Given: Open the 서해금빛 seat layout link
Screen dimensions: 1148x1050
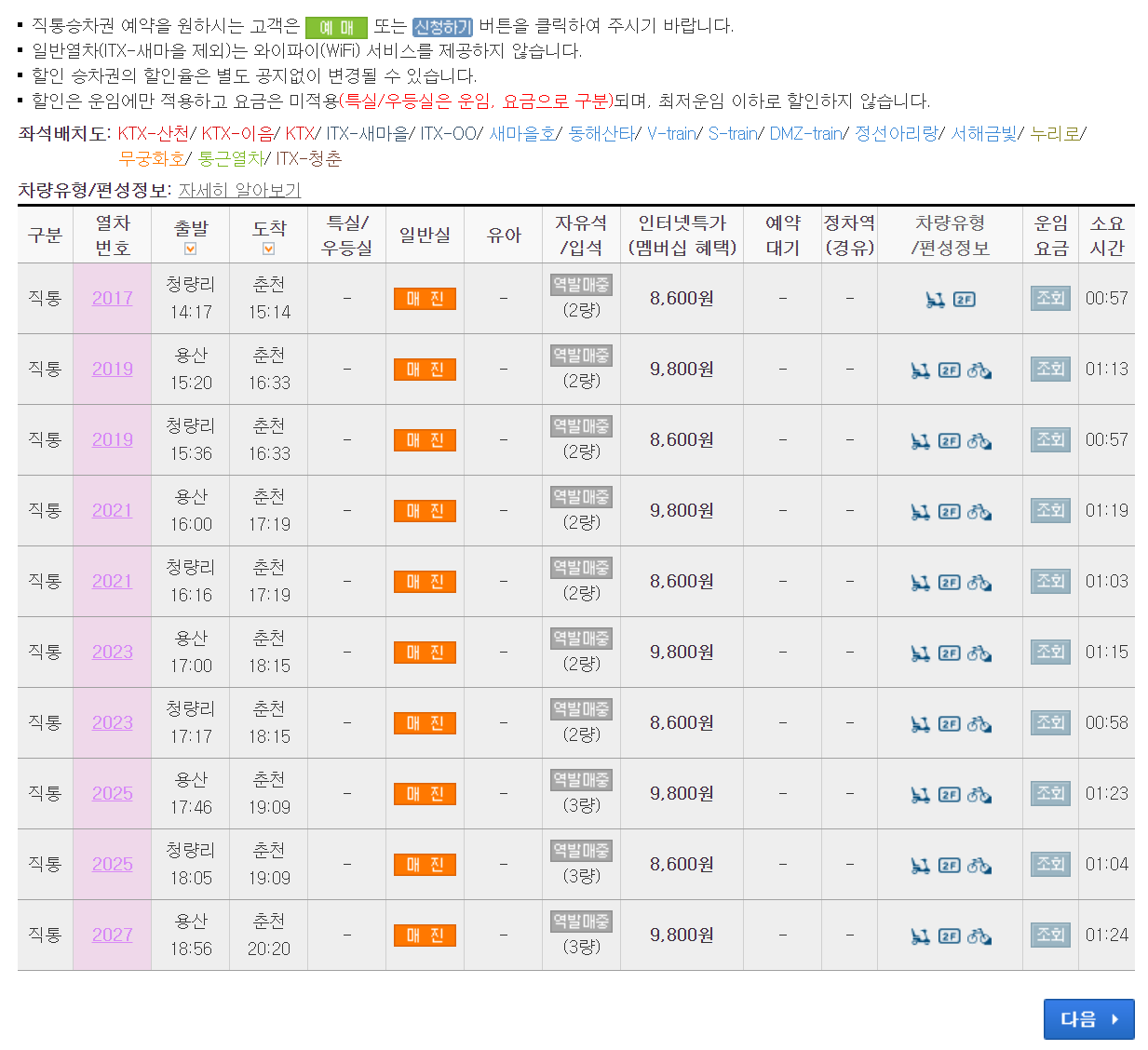Looking at the screenshot, I should [x=984, y=134].
